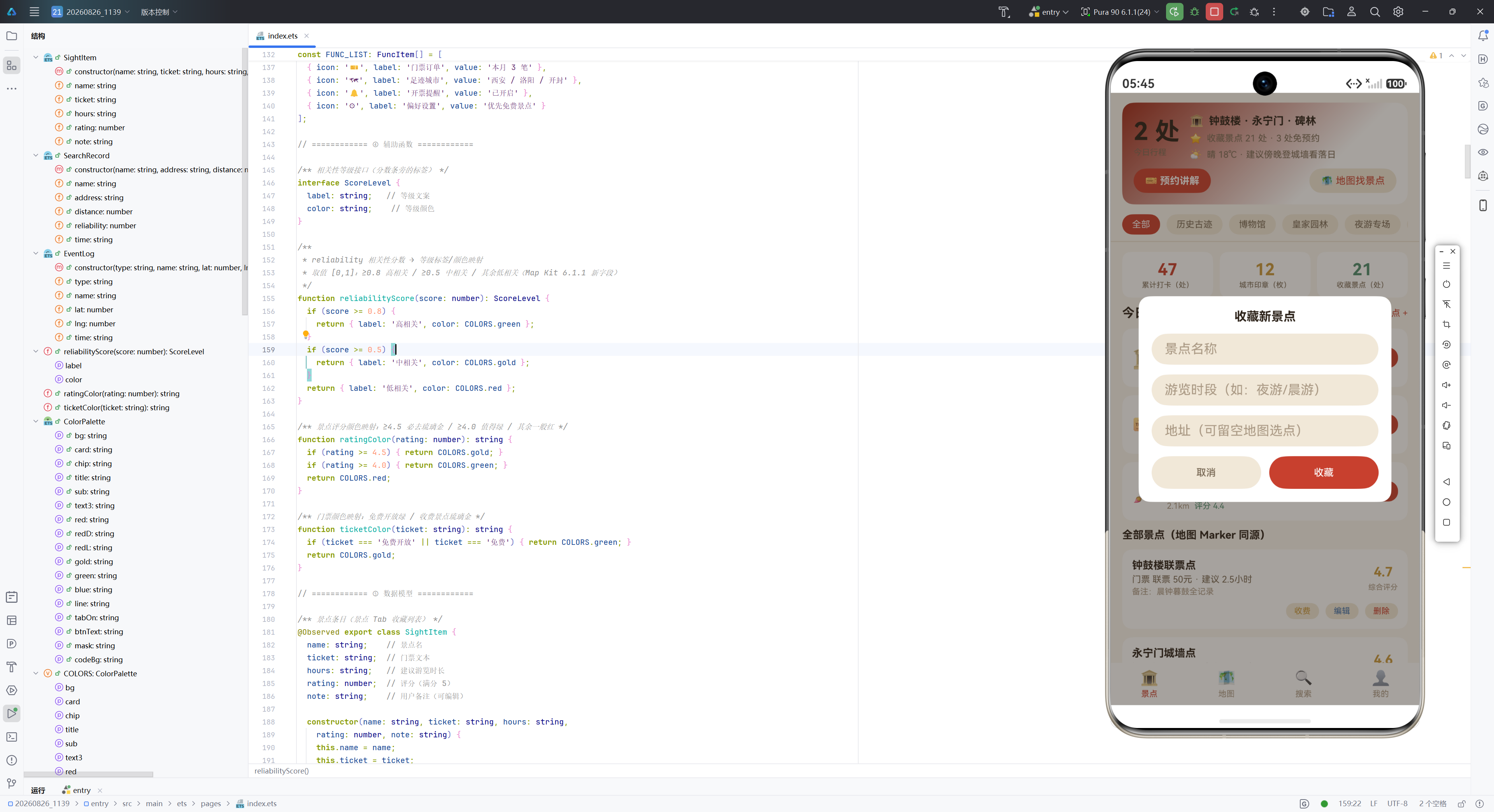Collapse the SightItem class node
The image size is (1494, 812).
coord(36,58)
